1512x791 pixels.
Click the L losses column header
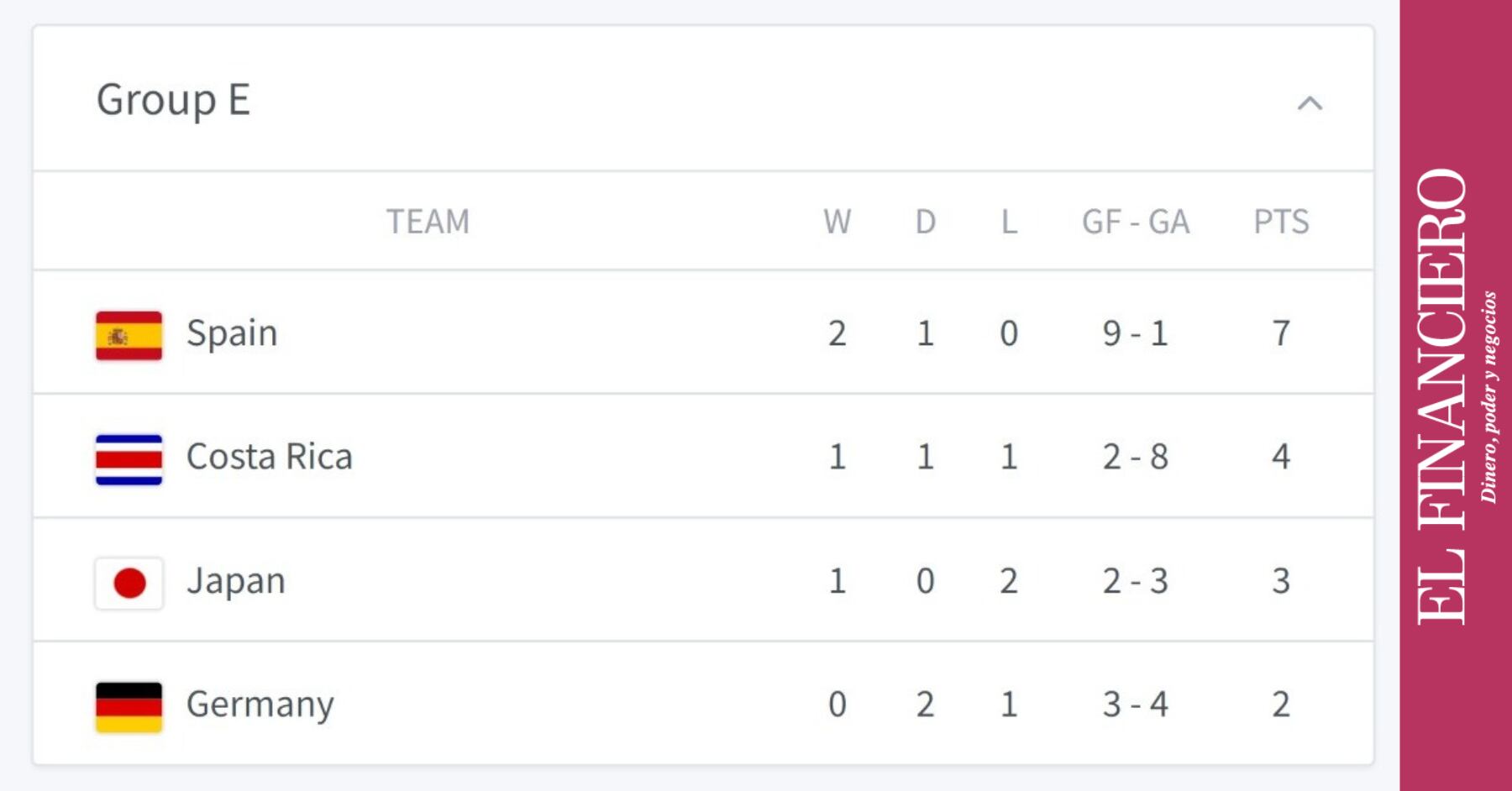1009,222
